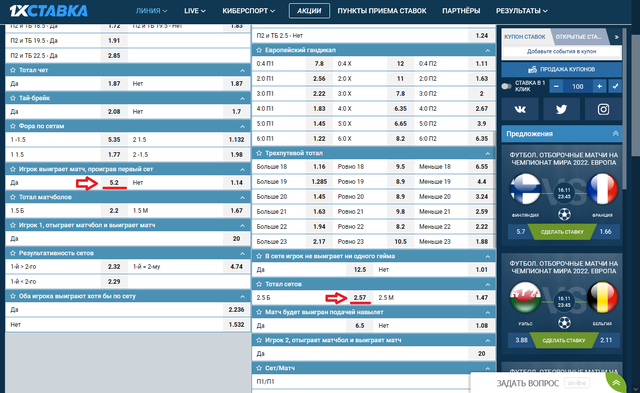Screen dimensions: 640x393
Task: Select odds 1.47 for 2.5 М
Action: (x=482, y=298)
